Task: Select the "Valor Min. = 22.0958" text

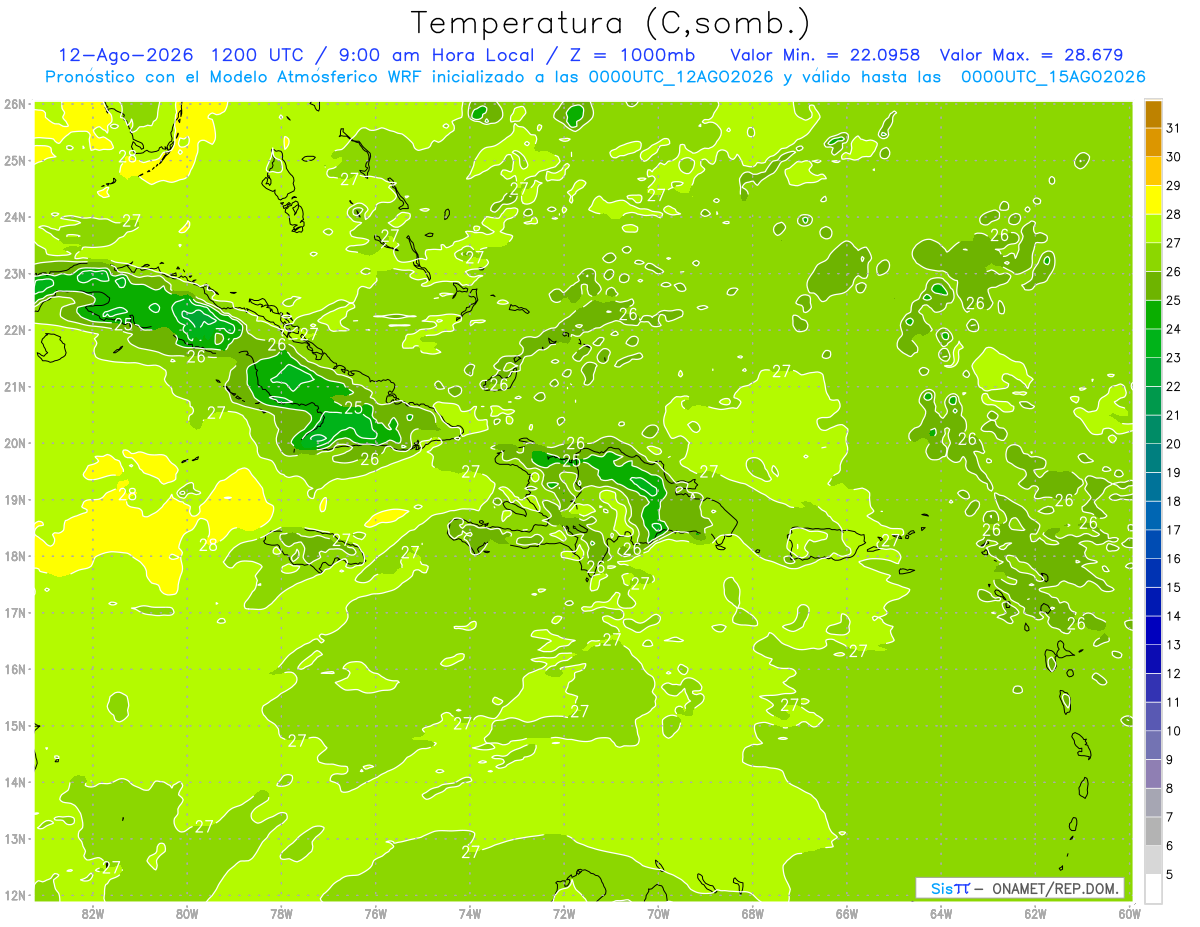Action: click(x=825, y=55)
